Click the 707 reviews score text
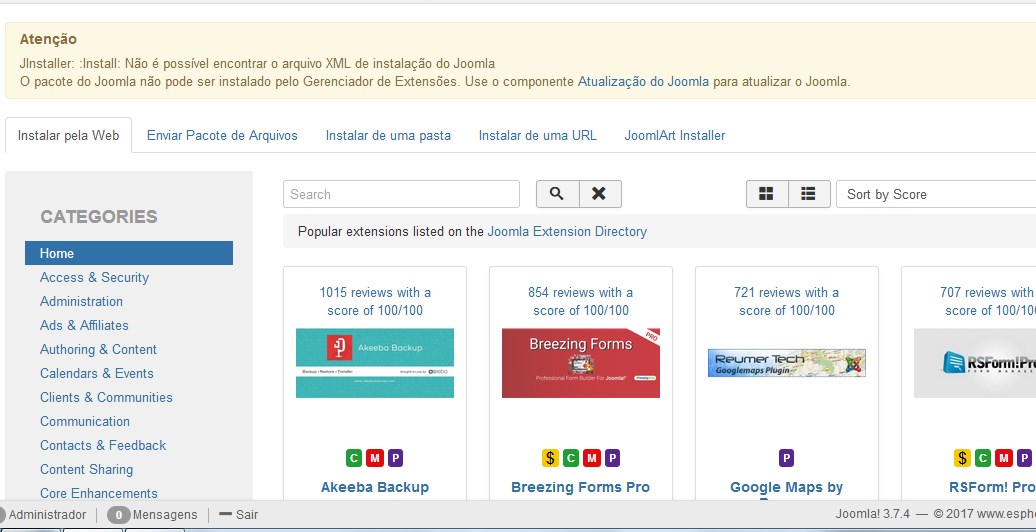 988,301
